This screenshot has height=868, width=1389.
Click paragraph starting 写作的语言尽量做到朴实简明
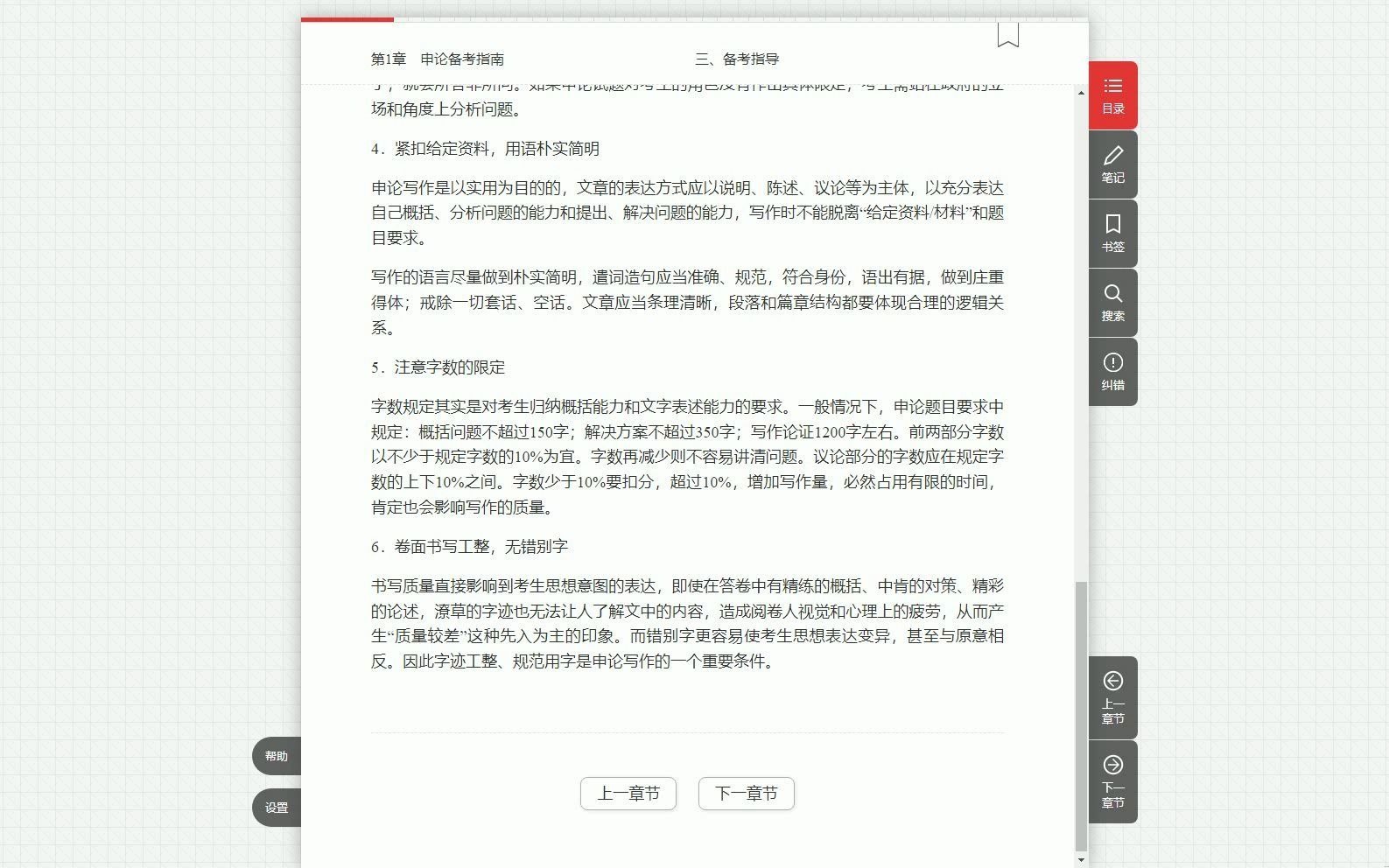point(687,303)
